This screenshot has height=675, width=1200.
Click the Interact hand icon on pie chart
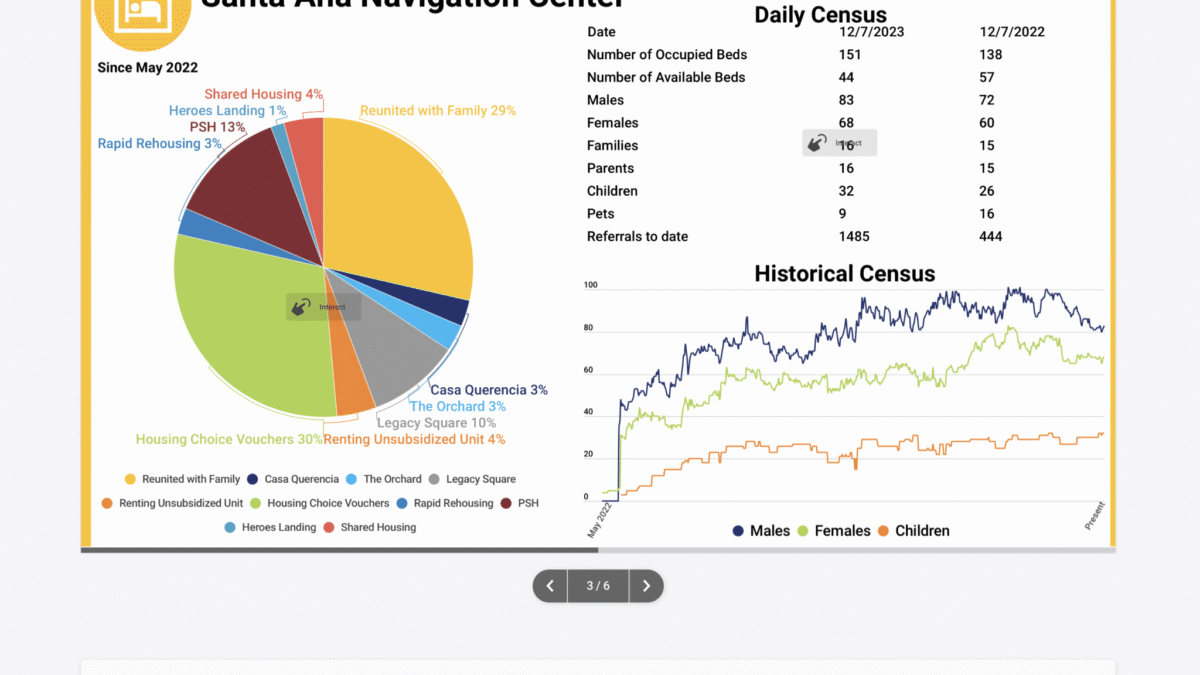coord(301,307)
